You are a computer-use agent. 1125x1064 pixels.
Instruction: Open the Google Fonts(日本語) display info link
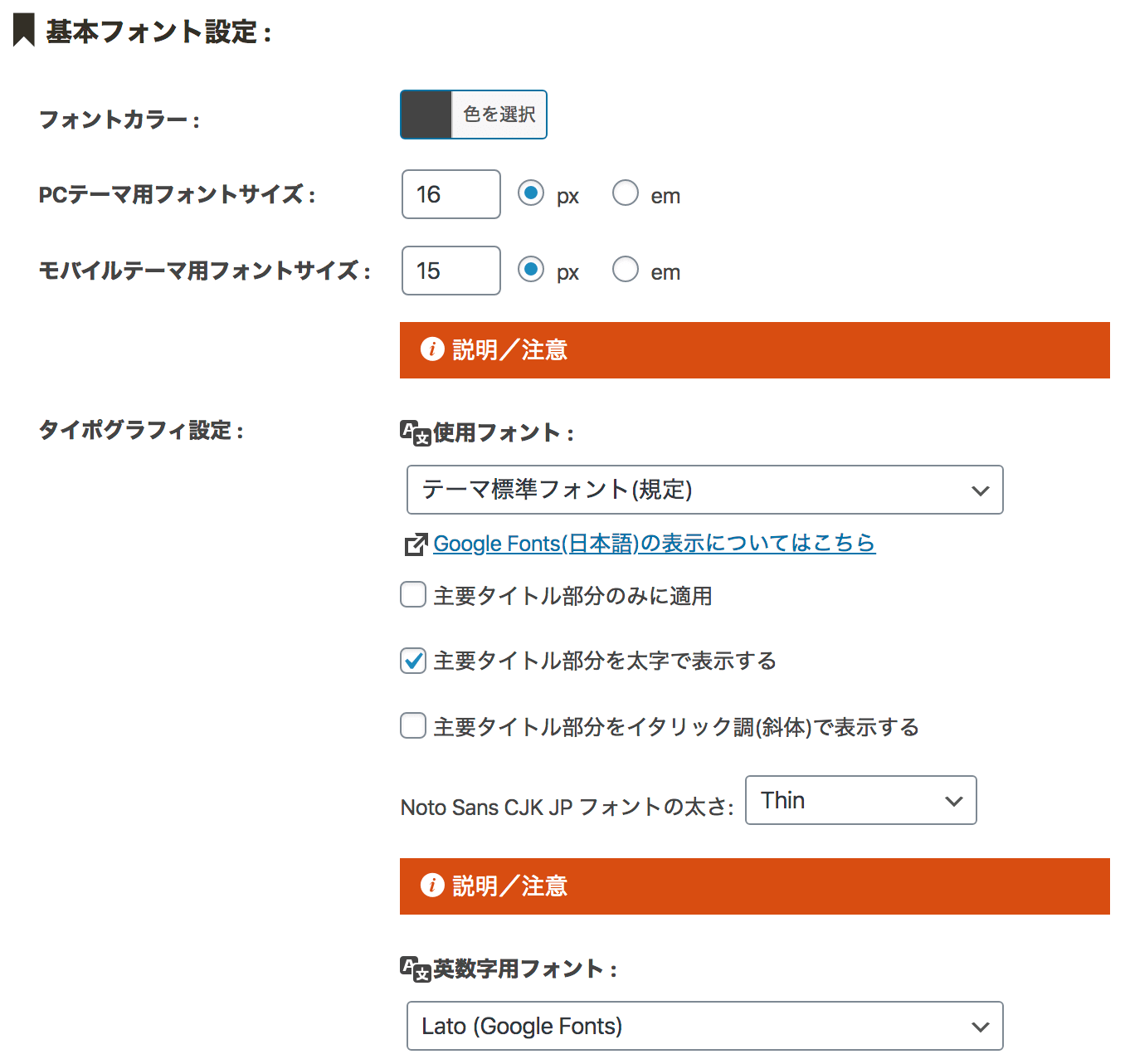coord(654,544)
